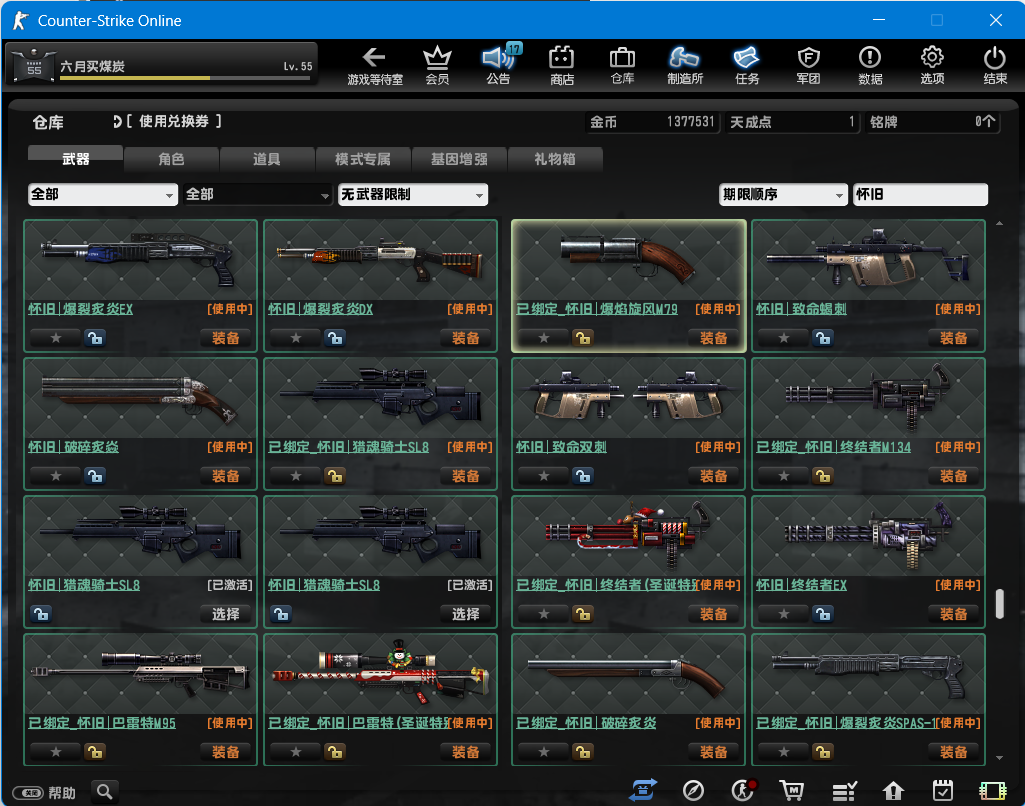Toggle the 帮助 help switch
This screenshot has height=806, width=1025.
28,793
